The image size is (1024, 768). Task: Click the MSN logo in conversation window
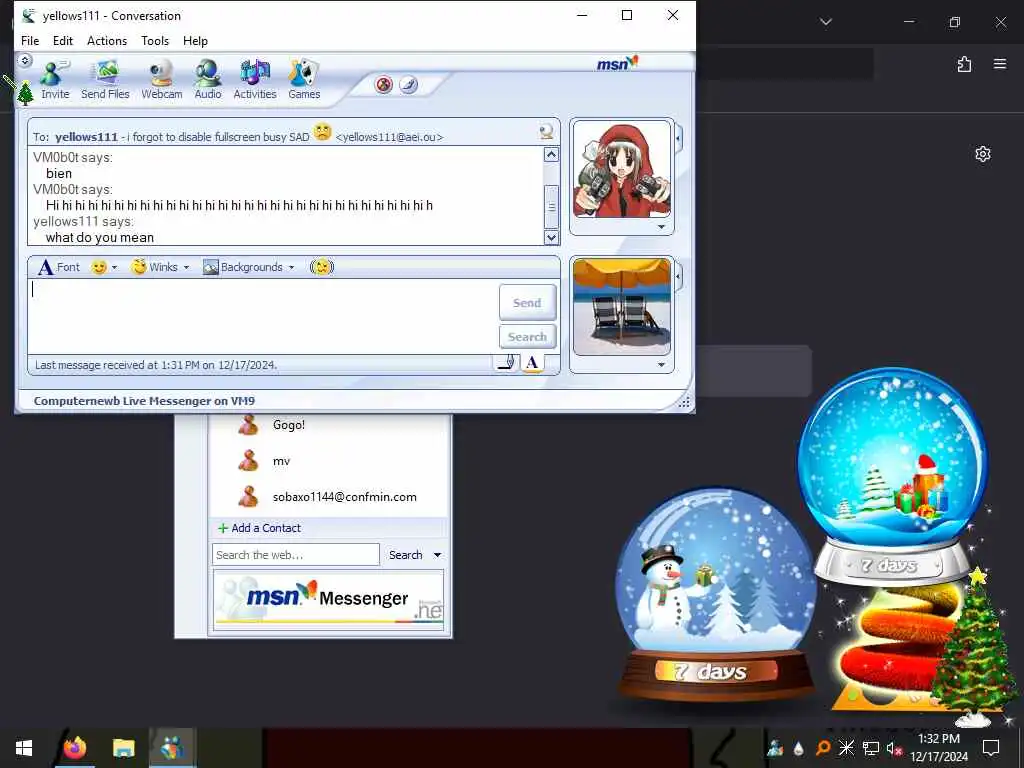pos(617,63)
